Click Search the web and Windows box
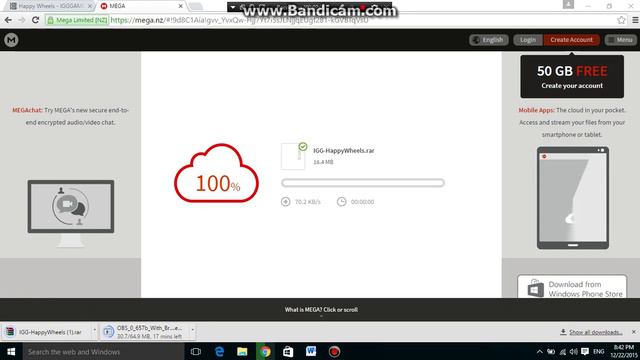The width and height of the screenshot is (640, 360). [x=103, y=351]
